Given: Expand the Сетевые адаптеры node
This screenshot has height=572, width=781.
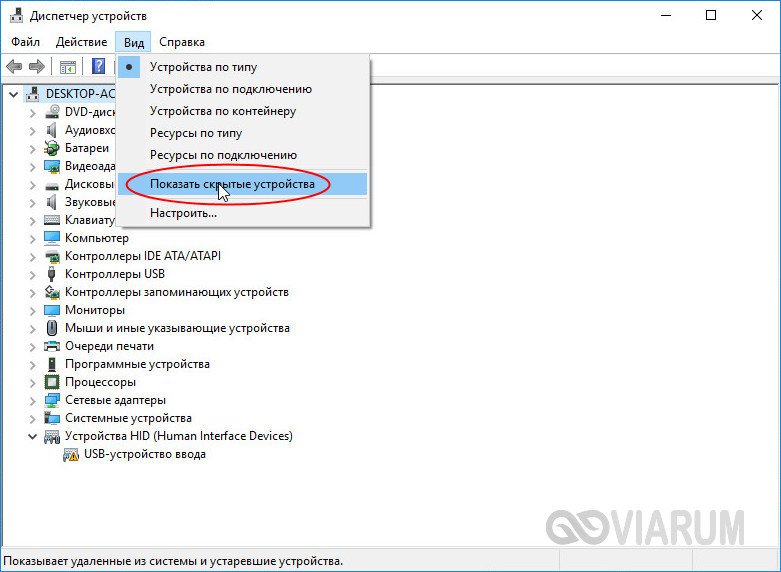Looking at the screenshot, I should pyautogui.click(x=33, y=401).
